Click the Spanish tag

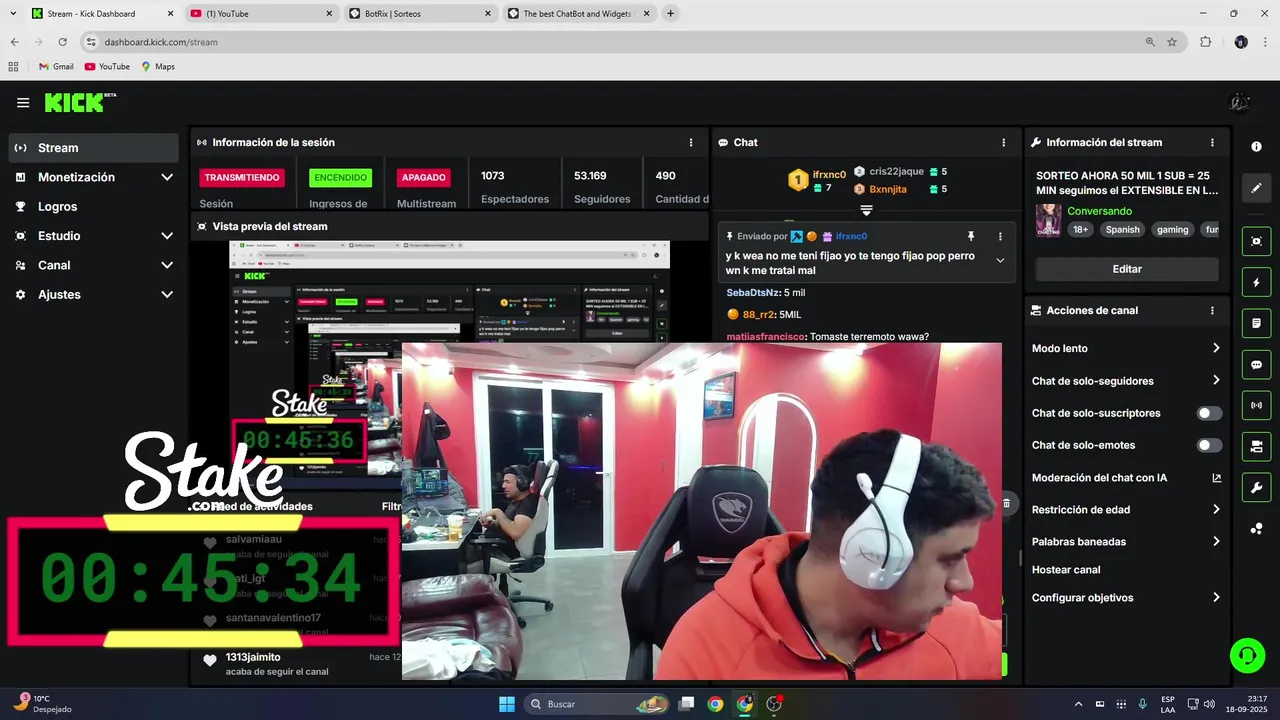point(1122,230)
